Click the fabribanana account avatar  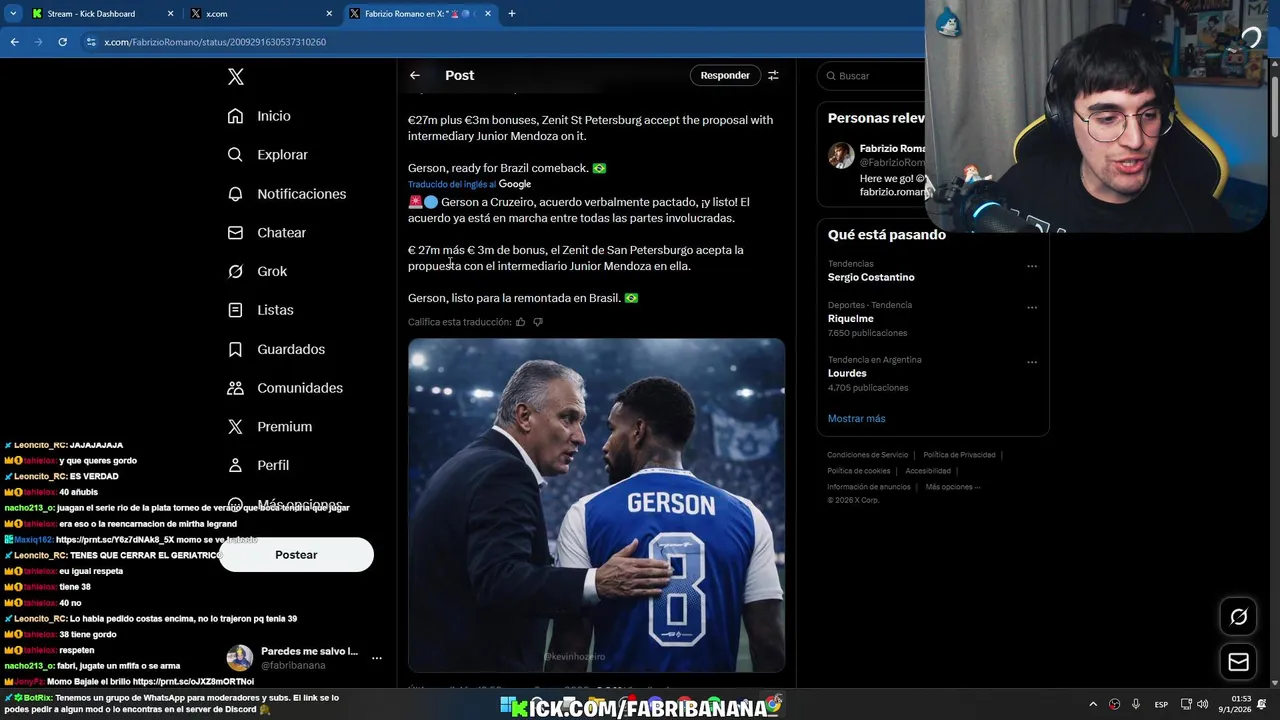tap(240, 658)
